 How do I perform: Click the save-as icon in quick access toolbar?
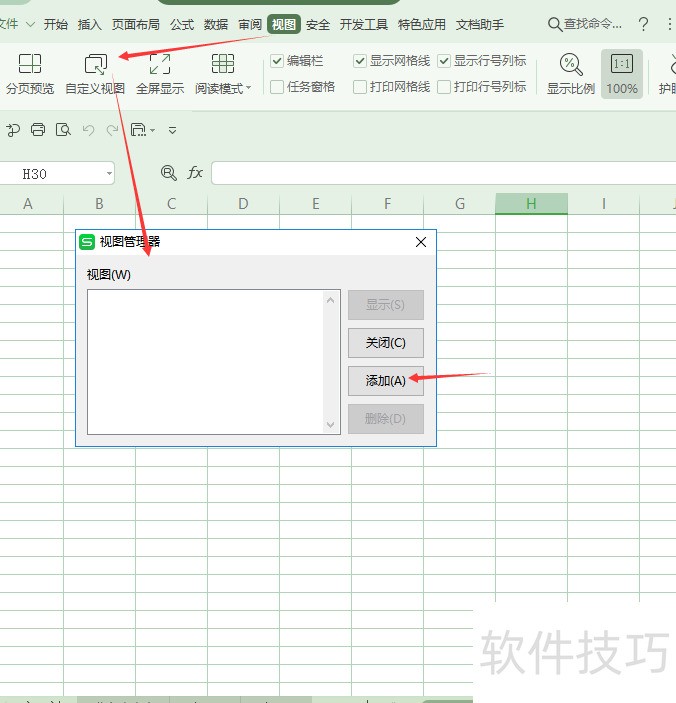[138, 130]
